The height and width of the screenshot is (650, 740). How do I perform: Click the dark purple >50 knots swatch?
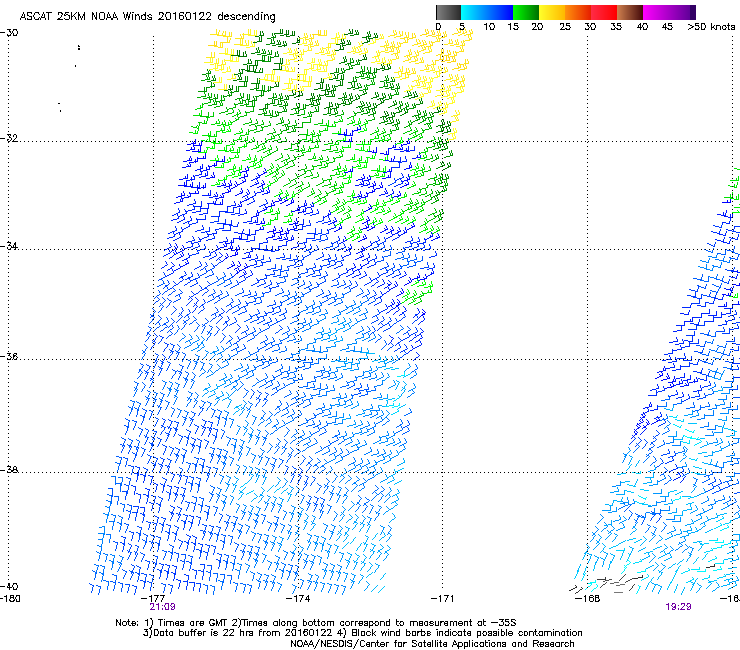[x=693, y=12]
